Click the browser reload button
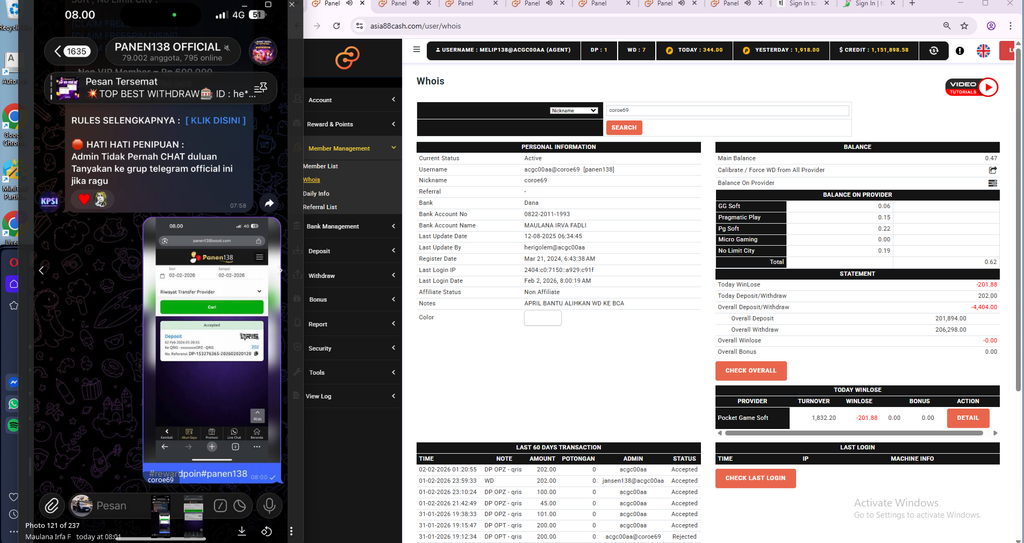The width and height of the screenshot is (1024, 543). [x=336, y=26]
